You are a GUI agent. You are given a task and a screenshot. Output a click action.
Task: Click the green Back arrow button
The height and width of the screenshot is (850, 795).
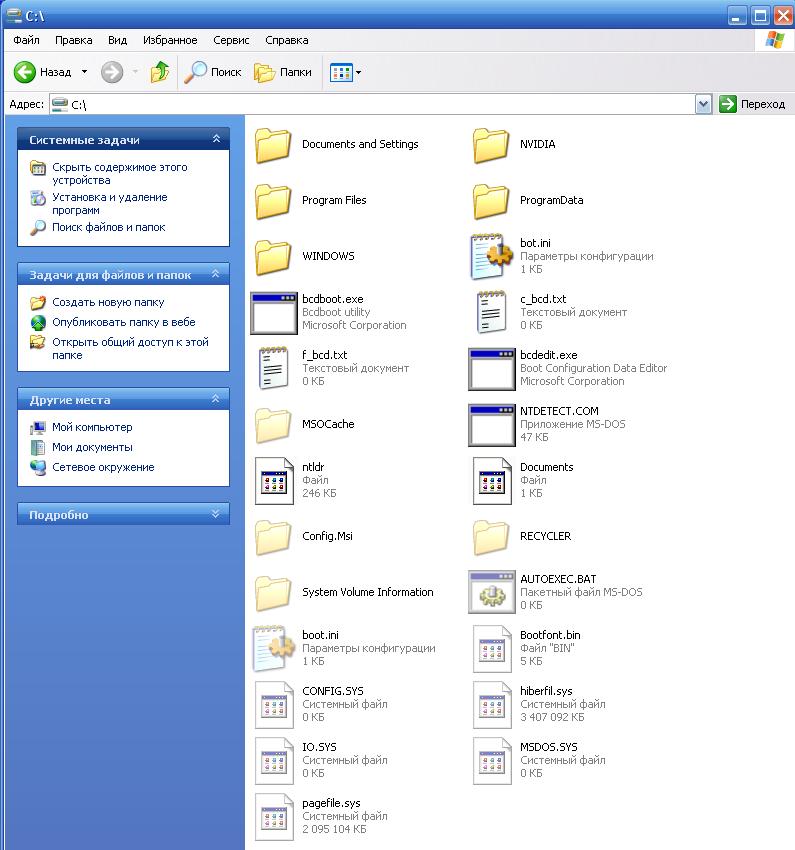25,72
